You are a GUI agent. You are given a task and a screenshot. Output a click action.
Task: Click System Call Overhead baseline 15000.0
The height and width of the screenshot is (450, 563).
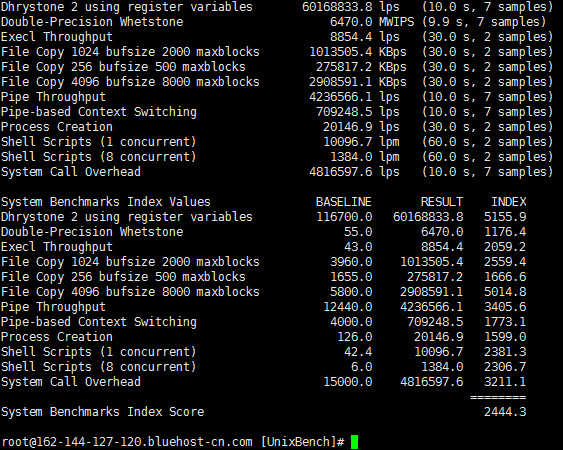[x=348, y=382]
